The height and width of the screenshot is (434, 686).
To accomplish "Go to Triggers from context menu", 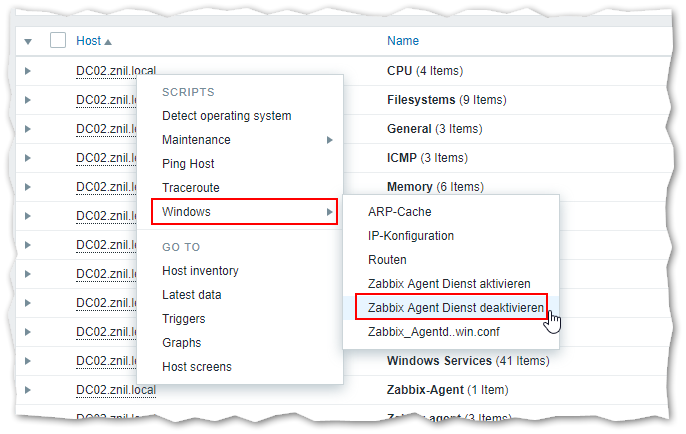I will point(184,319).
